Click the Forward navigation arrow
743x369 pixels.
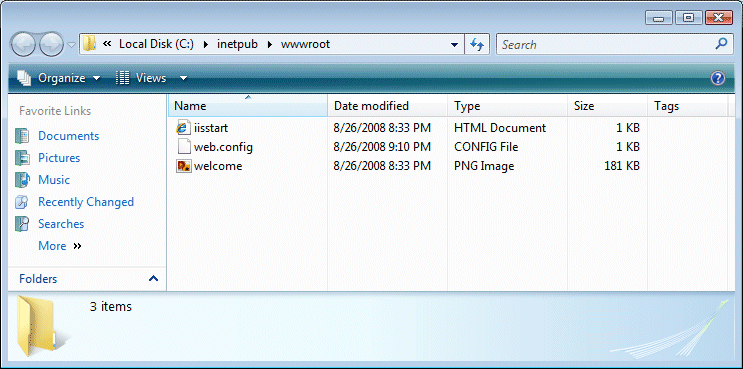52,45
